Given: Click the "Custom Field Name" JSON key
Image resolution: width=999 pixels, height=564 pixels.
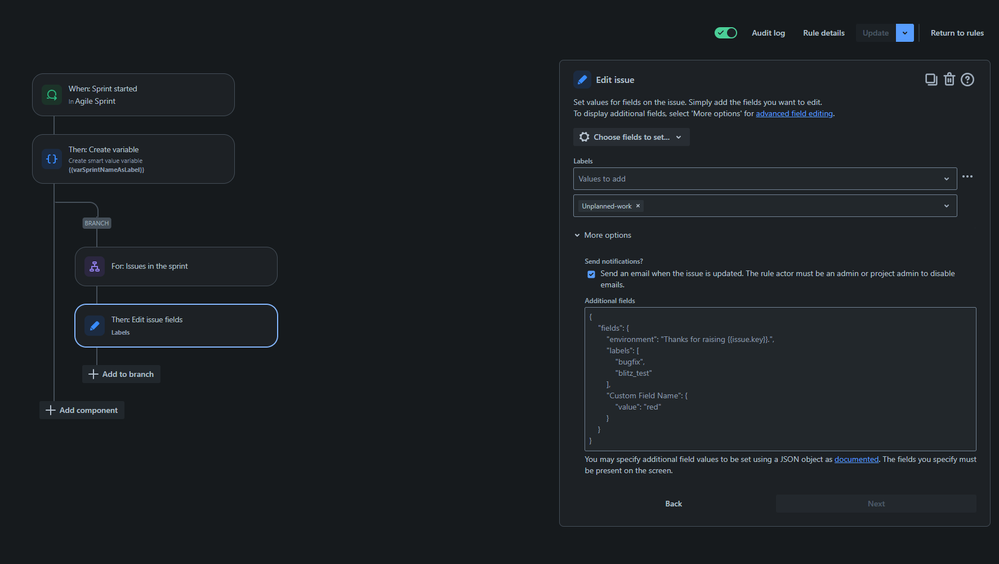Looking at the screenshot, I should pos(643,396).
